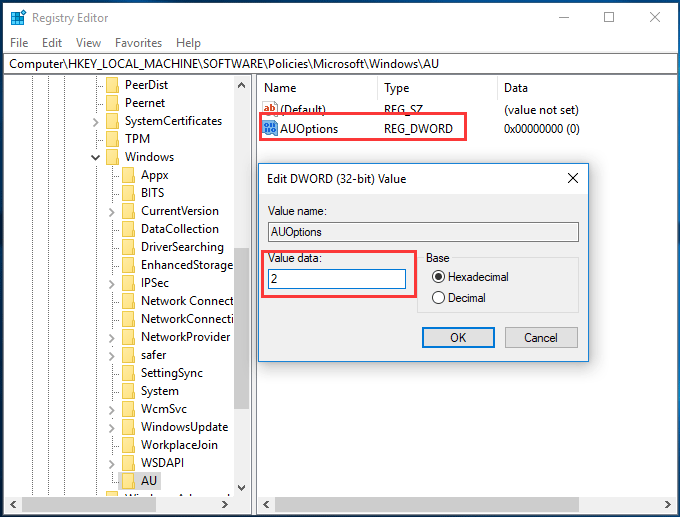Select the NetworkConnecti tree entry
This screenshot has height=517, width=680.
click(x=186, y=319)
